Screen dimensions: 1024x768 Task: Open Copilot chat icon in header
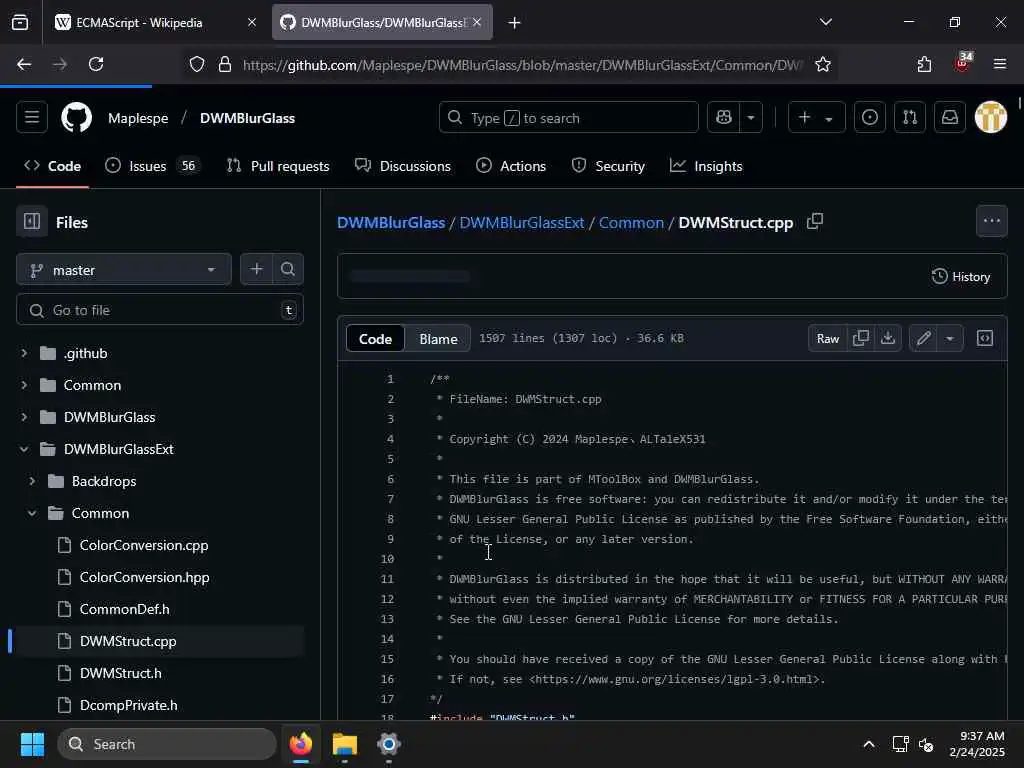tap(724, 118)
